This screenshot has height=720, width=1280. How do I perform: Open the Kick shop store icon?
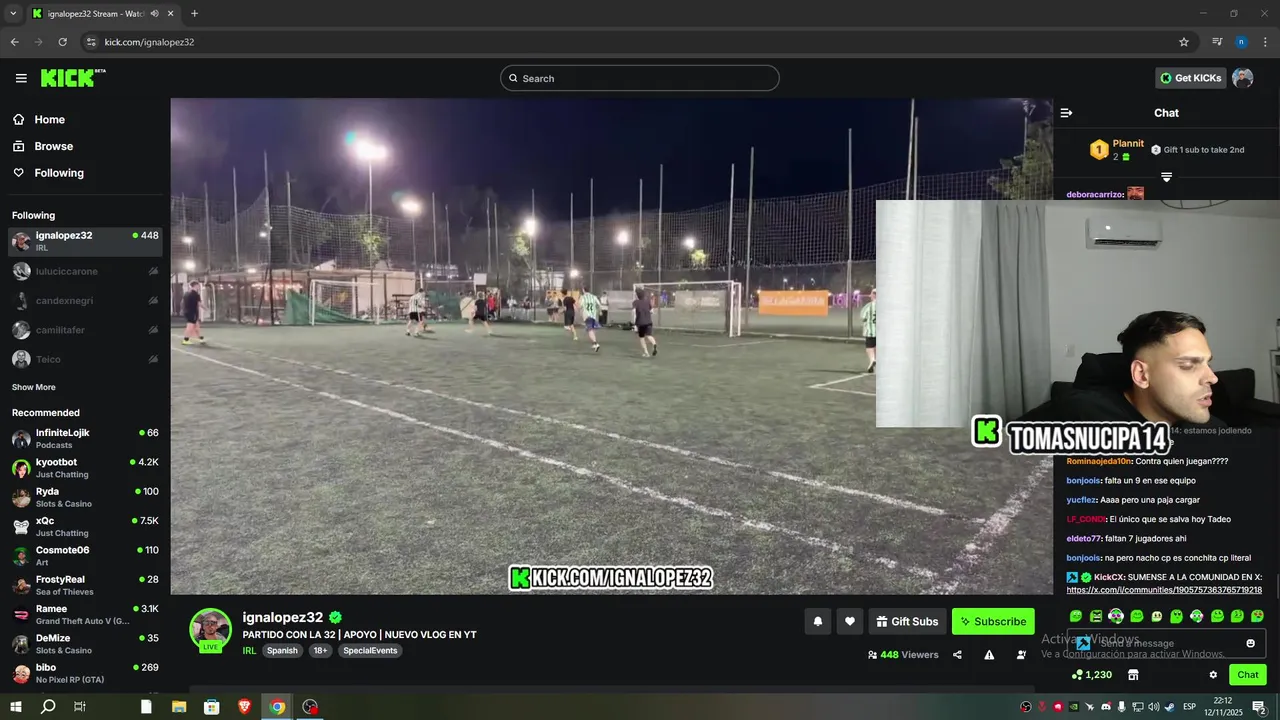click(x=1133, y=675)
